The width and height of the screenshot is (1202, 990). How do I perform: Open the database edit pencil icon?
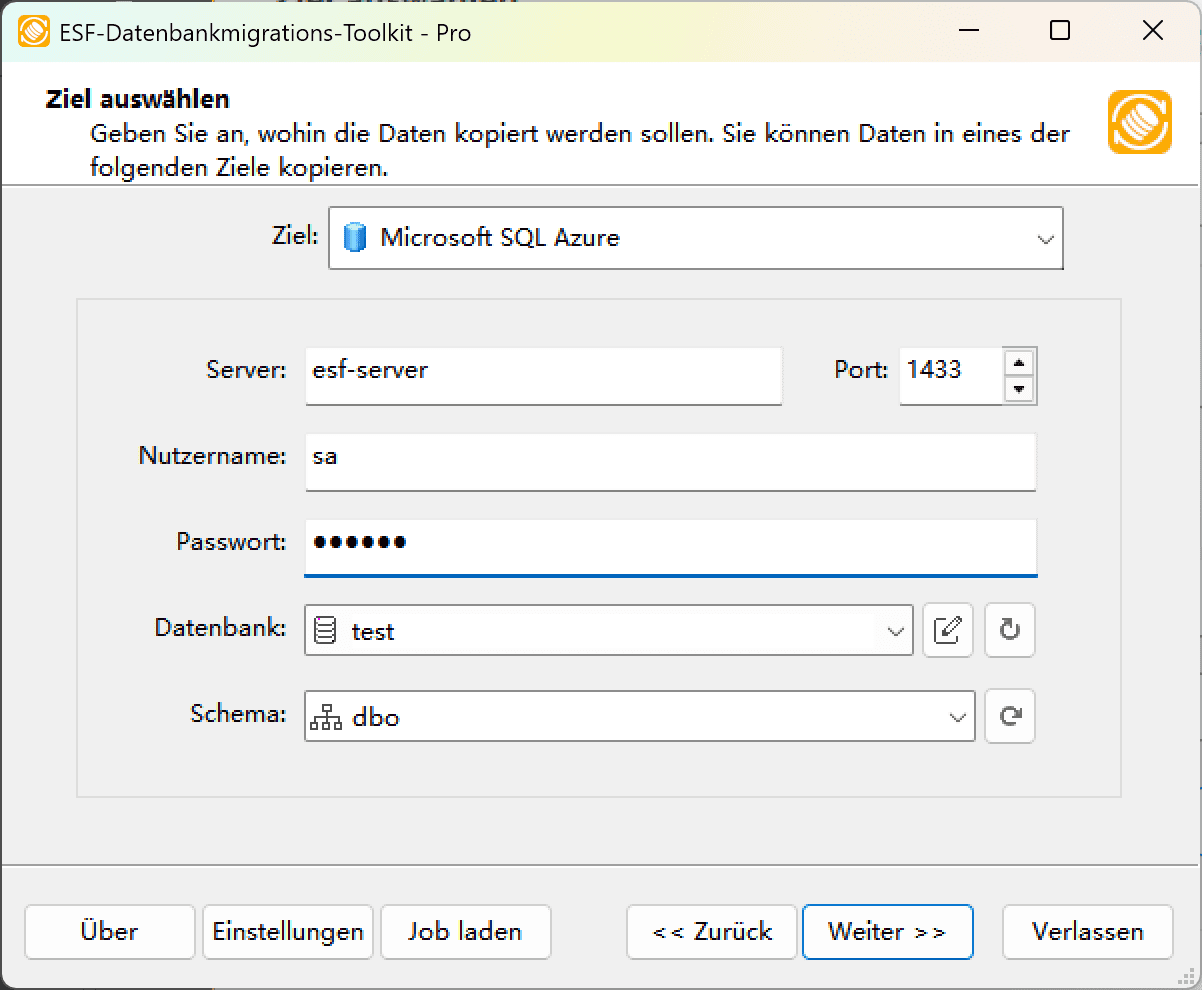click(947, 630)
